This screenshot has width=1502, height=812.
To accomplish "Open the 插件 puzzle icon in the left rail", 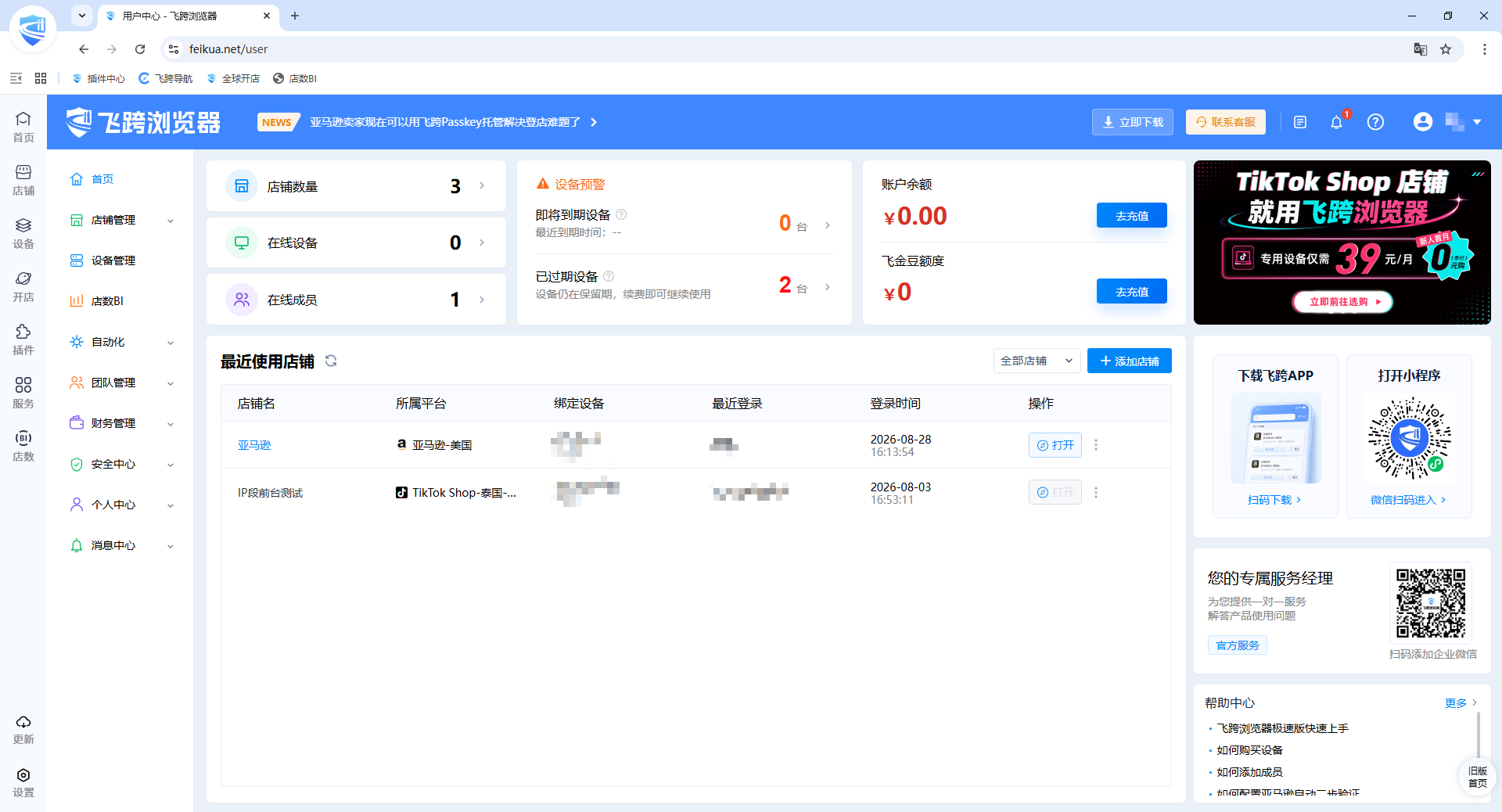I will [x=23, y=339].
